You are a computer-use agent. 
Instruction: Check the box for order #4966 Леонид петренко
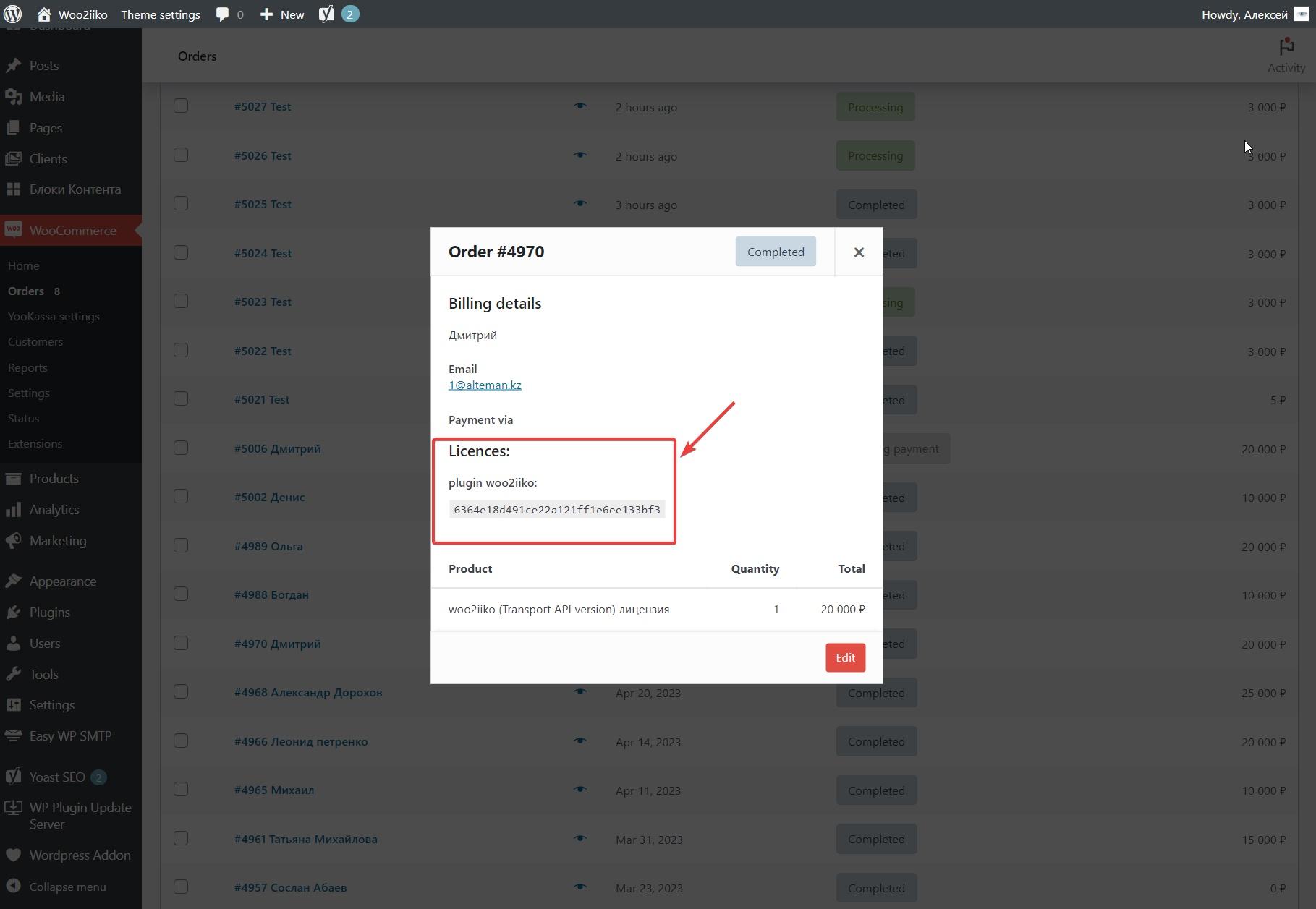[x=181, y=741]
